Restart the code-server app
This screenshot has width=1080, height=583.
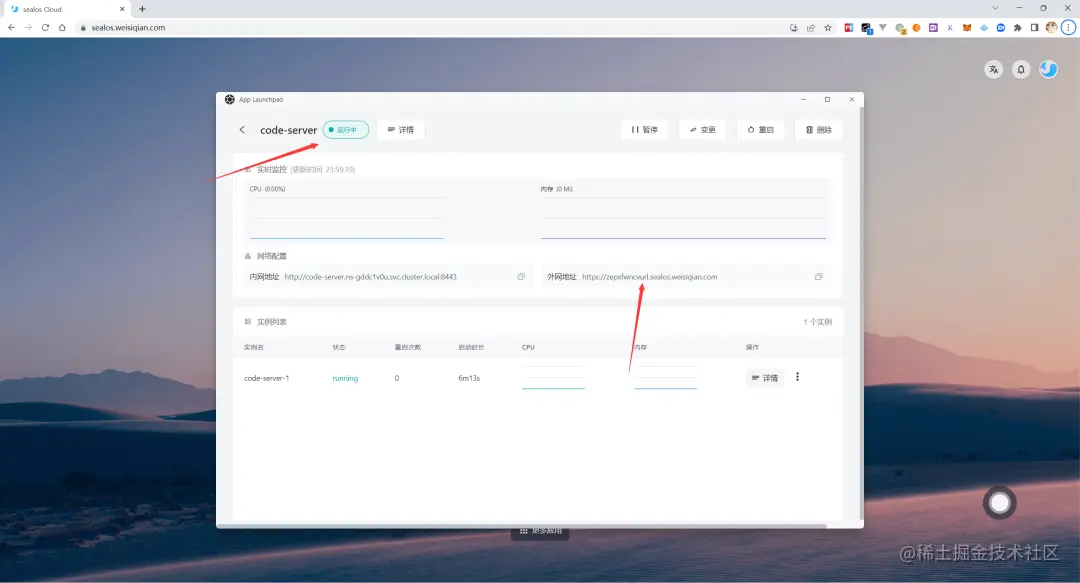pyautogui.click(x=761, y=130)
